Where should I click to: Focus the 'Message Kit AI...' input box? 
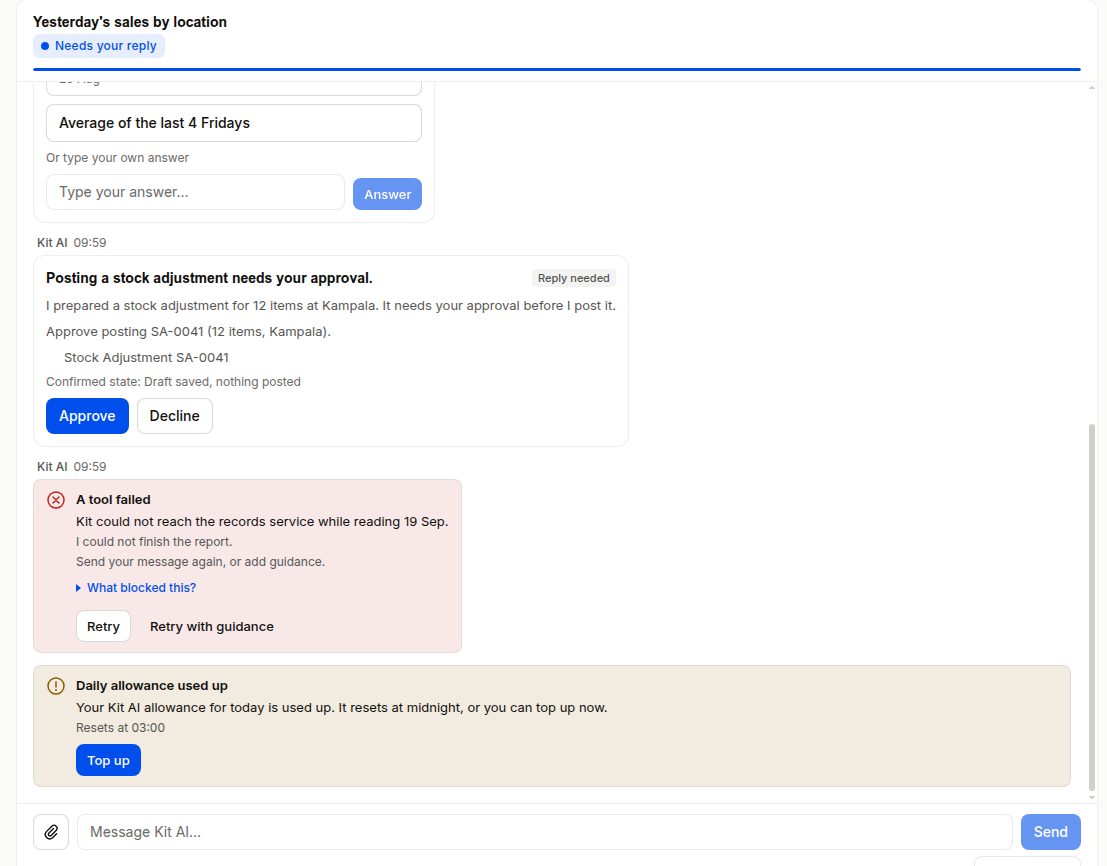544,831
